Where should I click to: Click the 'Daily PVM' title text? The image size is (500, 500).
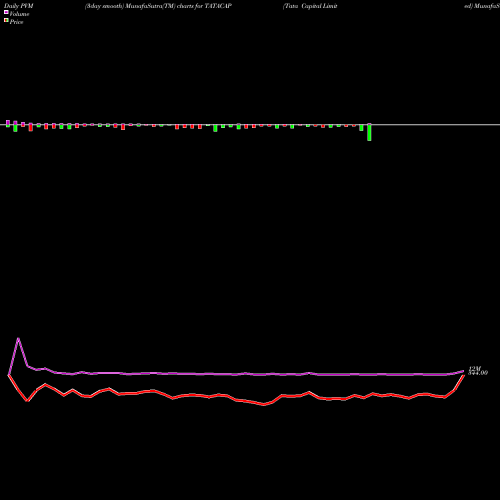coord(19,6)
